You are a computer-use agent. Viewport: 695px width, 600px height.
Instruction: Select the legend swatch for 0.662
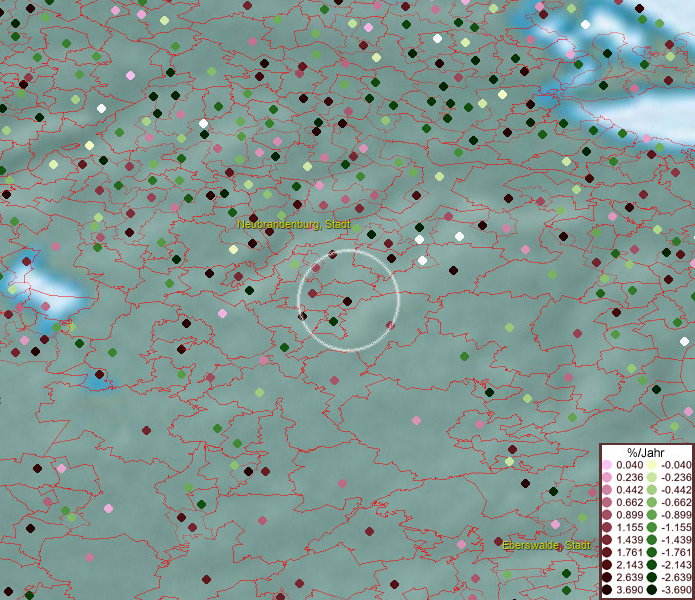click(x=607, y=503)
